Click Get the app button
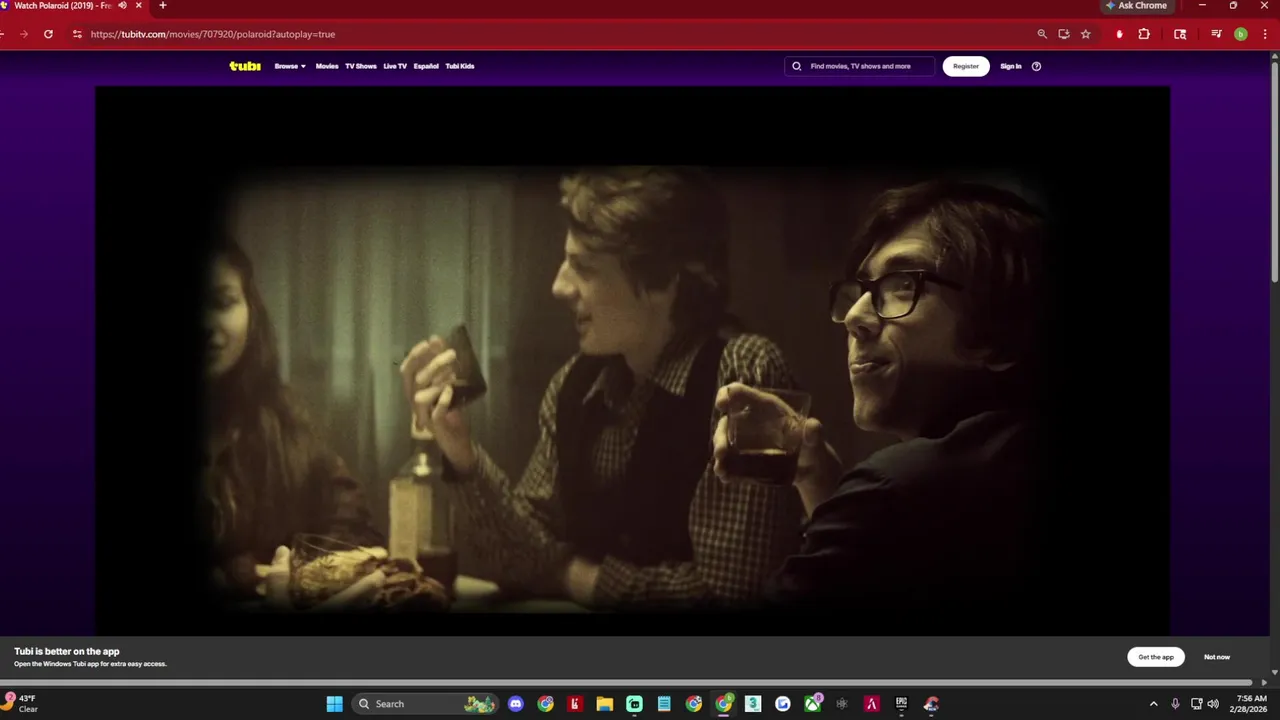Screen dimensions: 1280x720 click(1156, 657)
